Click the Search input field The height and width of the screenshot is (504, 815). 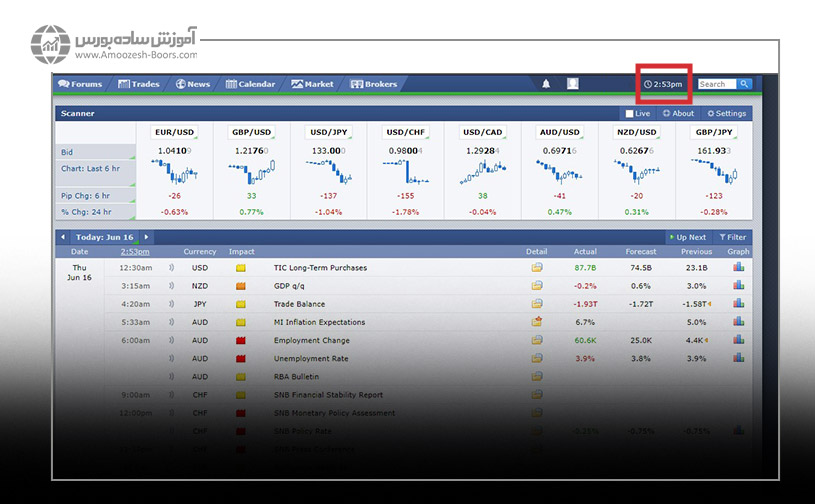click(716, 84)
